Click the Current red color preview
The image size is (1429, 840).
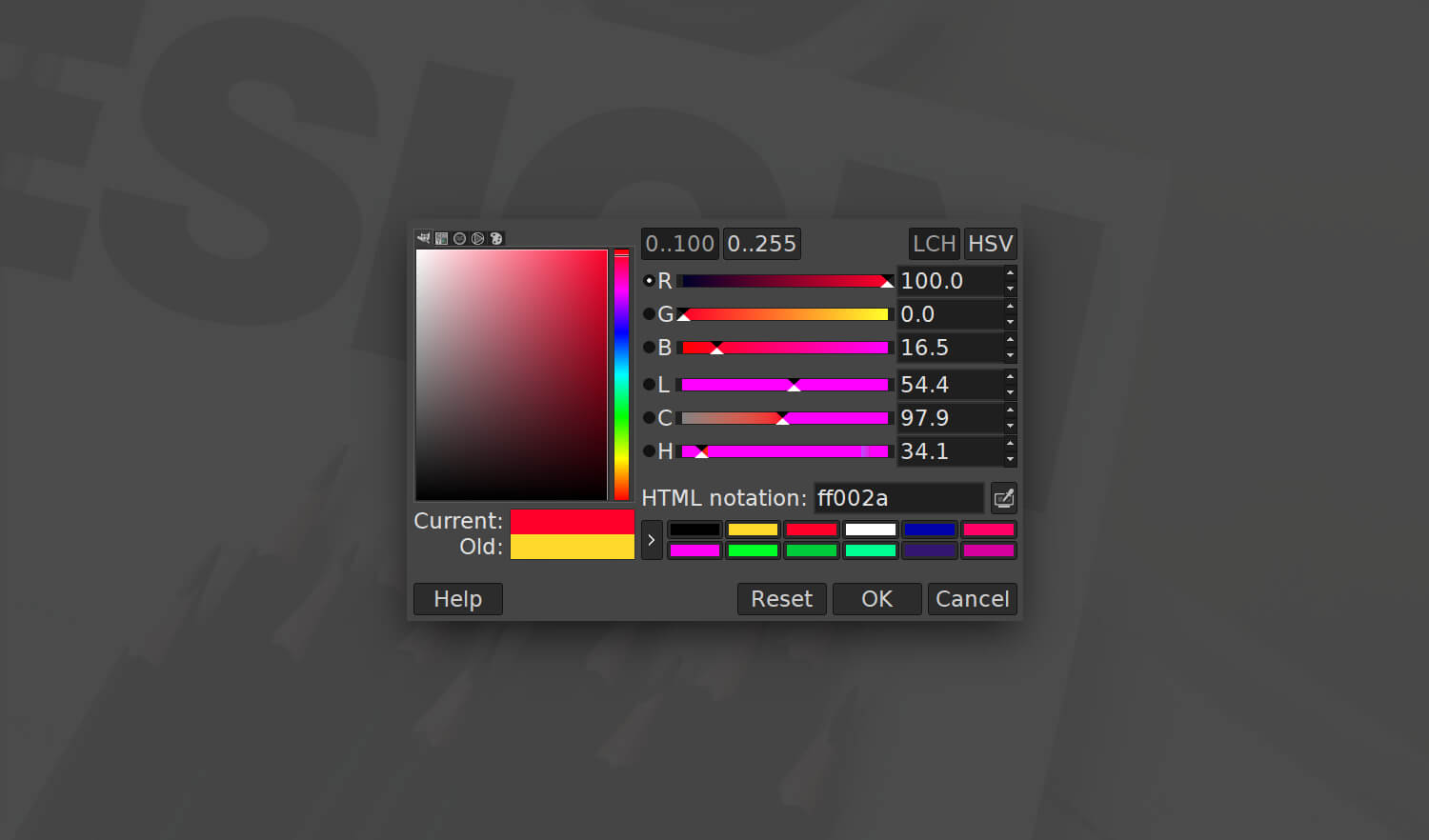573,522
